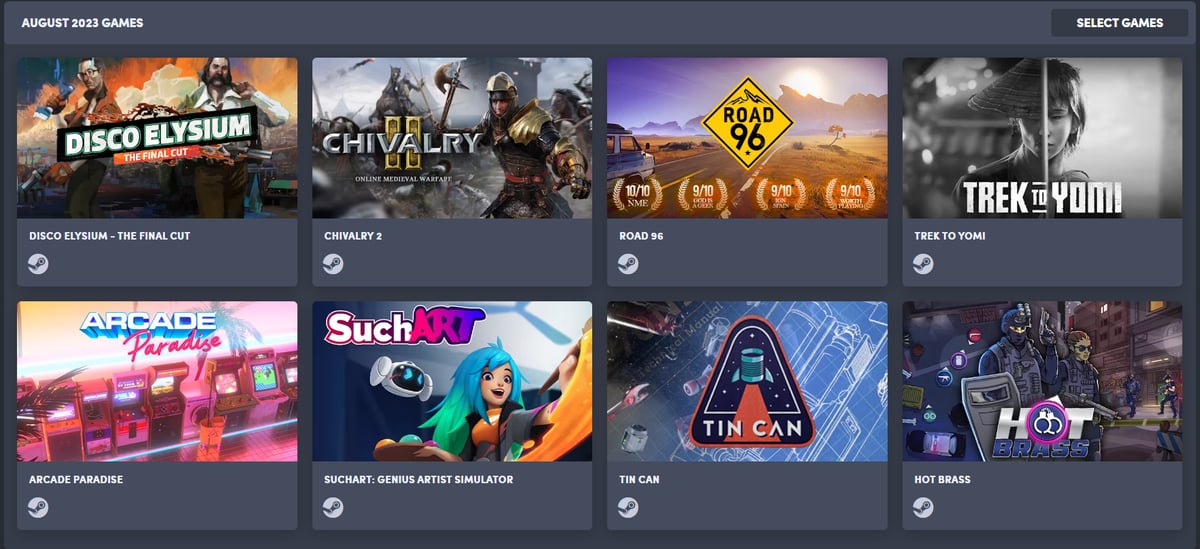Image resolution: width=1200 pixels, height=549 pixels.
Task: Click the Steam icon under Chivalry 2
Action: click(x=333, y=264)
